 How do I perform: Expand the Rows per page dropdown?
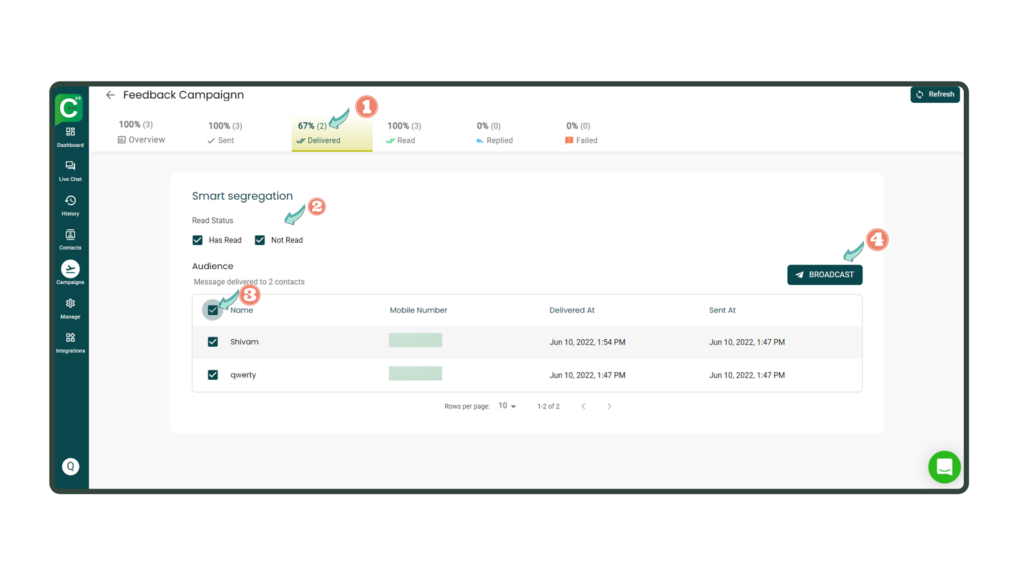(507, 406)
